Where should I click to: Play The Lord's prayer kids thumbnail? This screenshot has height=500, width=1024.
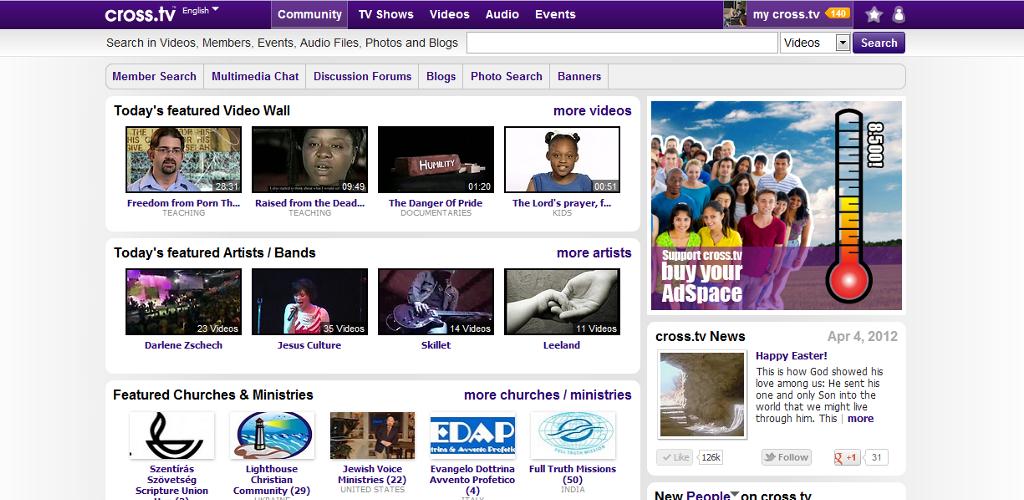(x=562, y=159)
